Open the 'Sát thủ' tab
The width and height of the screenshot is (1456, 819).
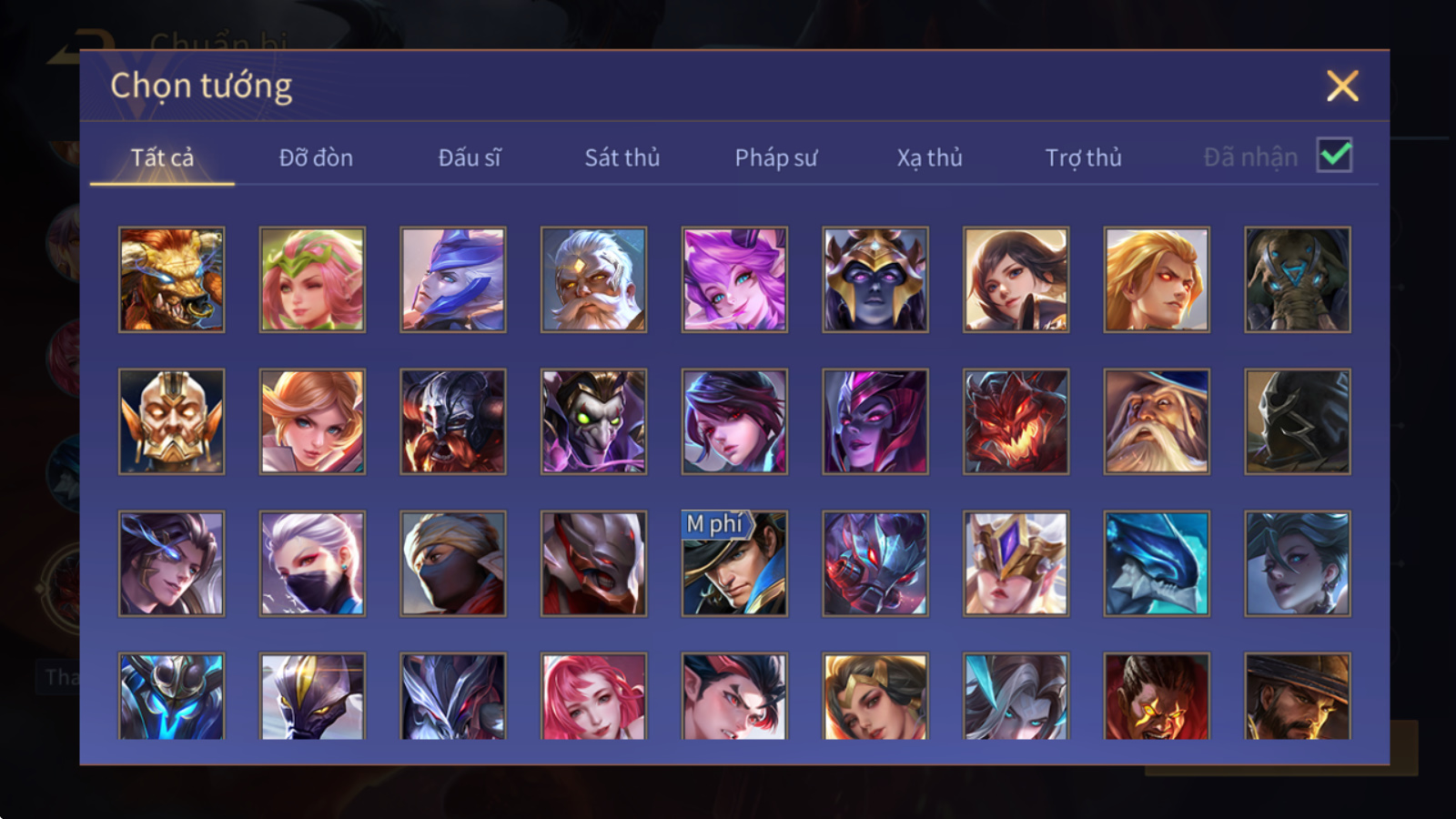click(x=622, y=157)
